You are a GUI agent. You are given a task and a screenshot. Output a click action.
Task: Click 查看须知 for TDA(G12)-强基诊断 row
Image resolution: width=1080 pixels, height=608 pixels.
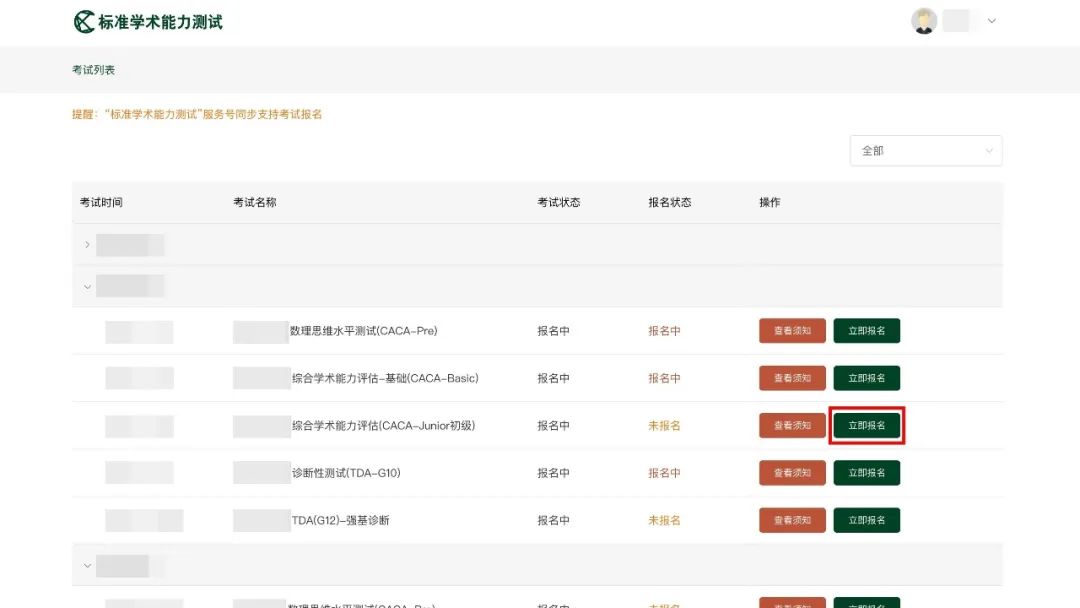792,520
